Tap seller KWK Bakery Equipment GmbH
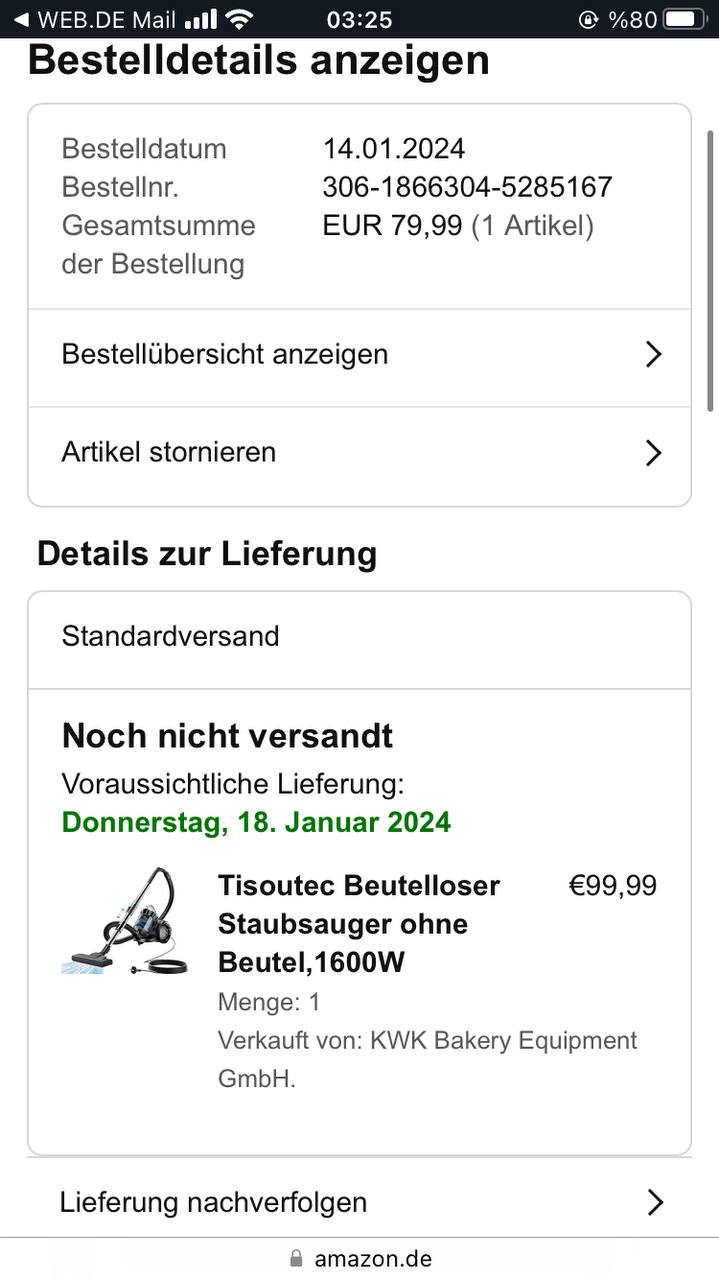 coord(427,1059)
